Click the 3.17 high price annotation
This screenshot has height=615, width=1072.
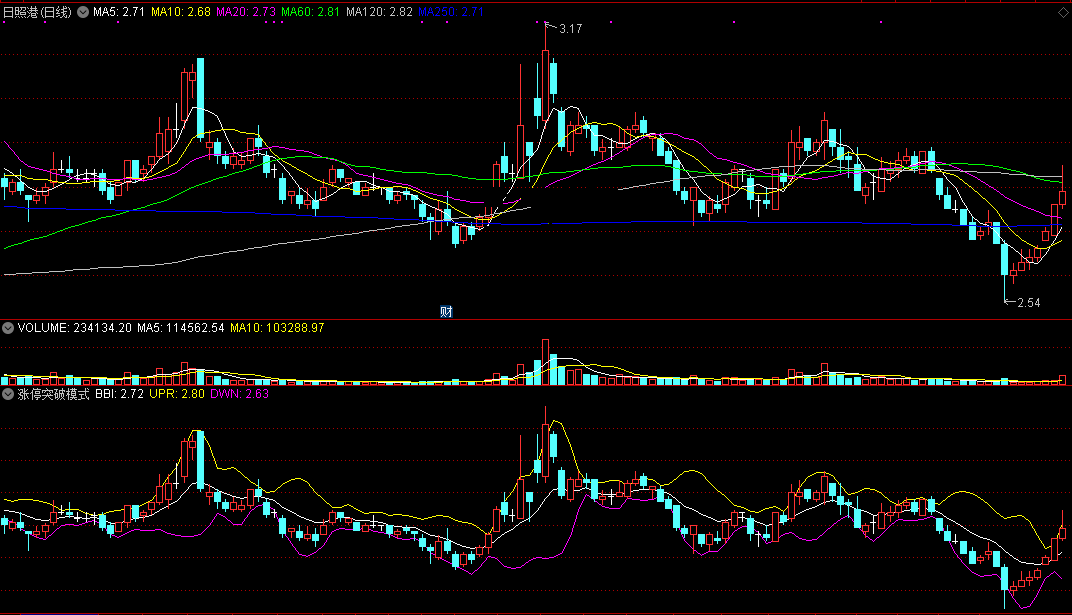(x=570, y=29)
